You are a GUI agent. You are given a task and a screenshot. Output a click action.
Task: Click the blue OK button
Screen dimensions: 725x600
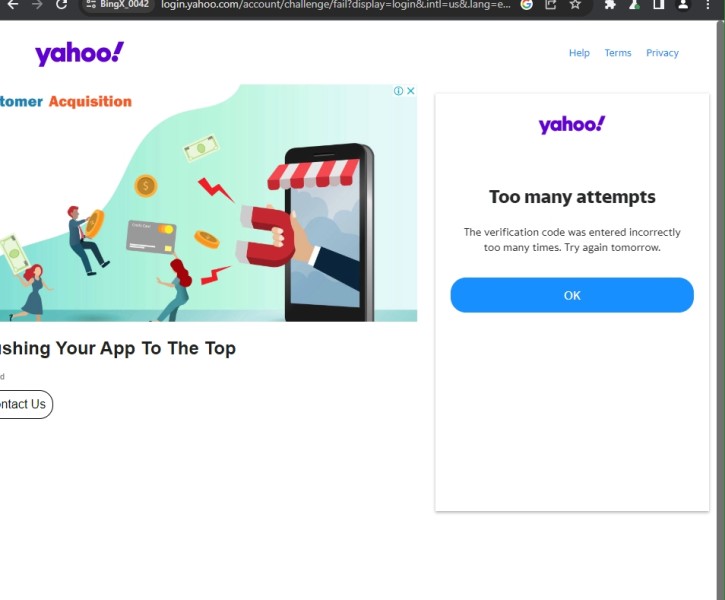(x=572, y=295)
